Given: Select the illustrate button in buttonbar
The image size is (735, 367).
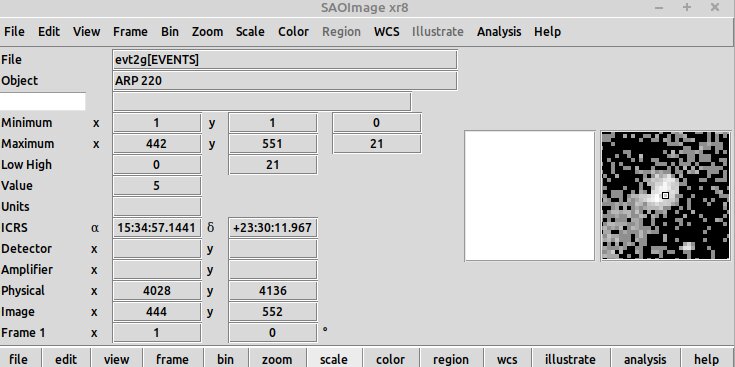Looking at the screenshot, I should 570,359.
